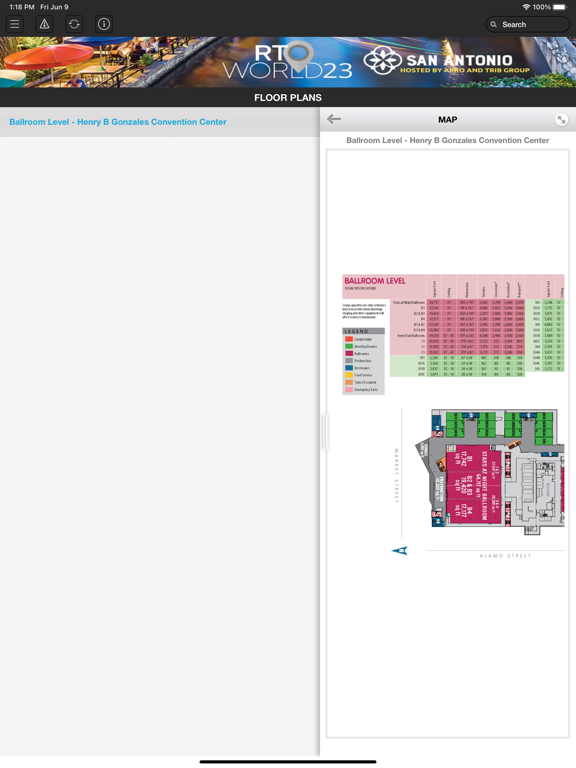Tap the refresh sync icon

[74, 24]
